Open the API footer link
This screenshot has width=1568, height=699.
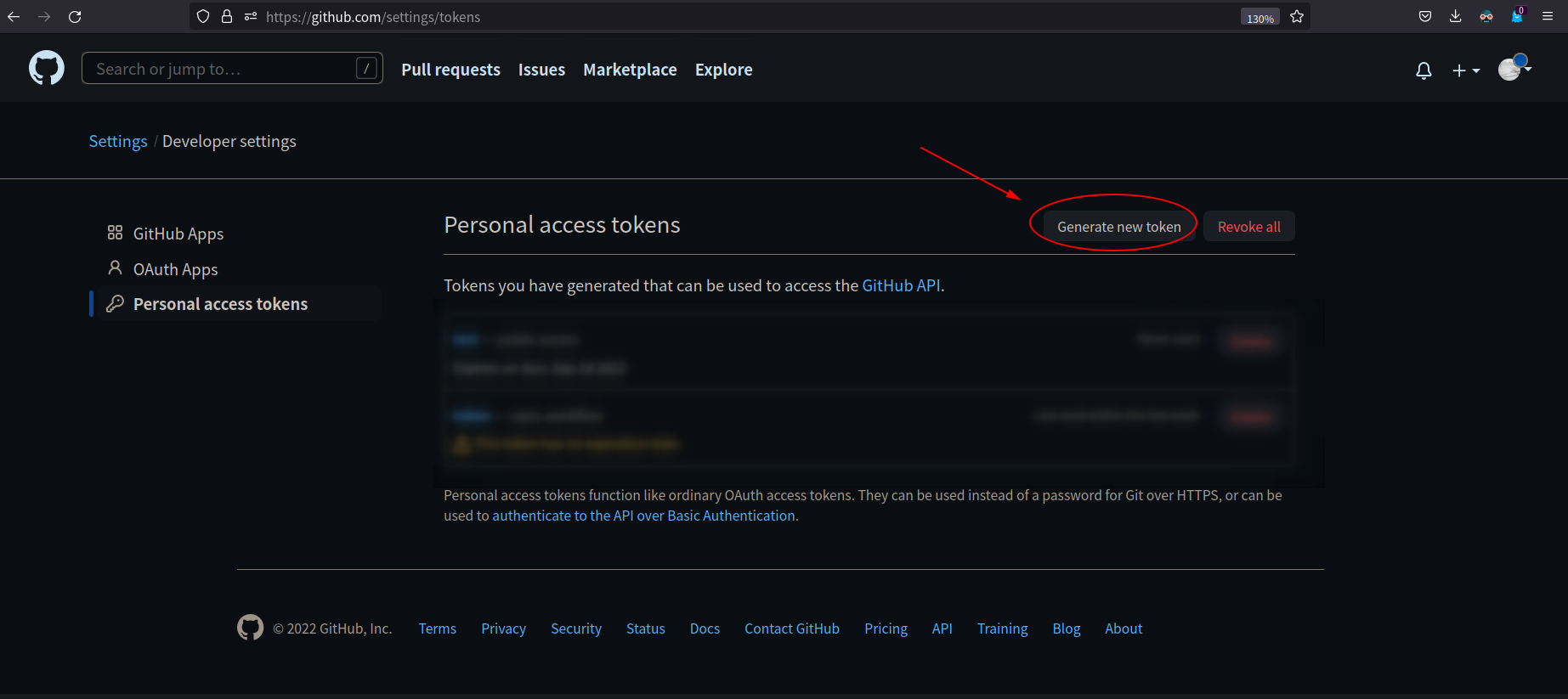pos(942,629)
